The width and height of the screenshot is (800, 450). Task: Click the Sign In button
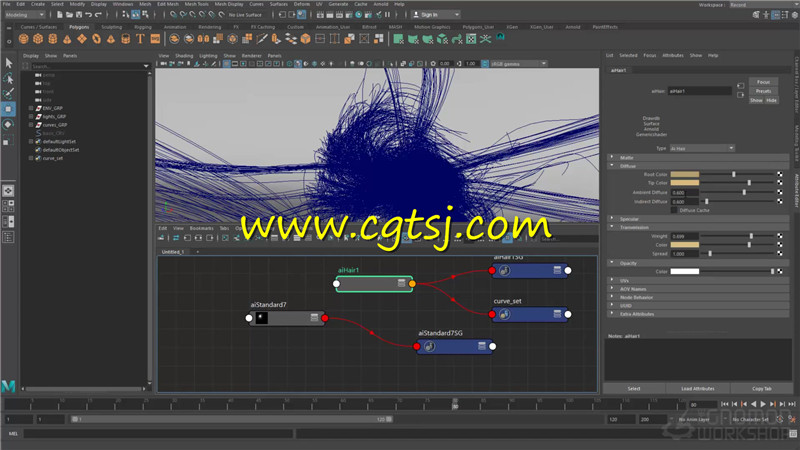pyautogui.click(x=435, y=15)
